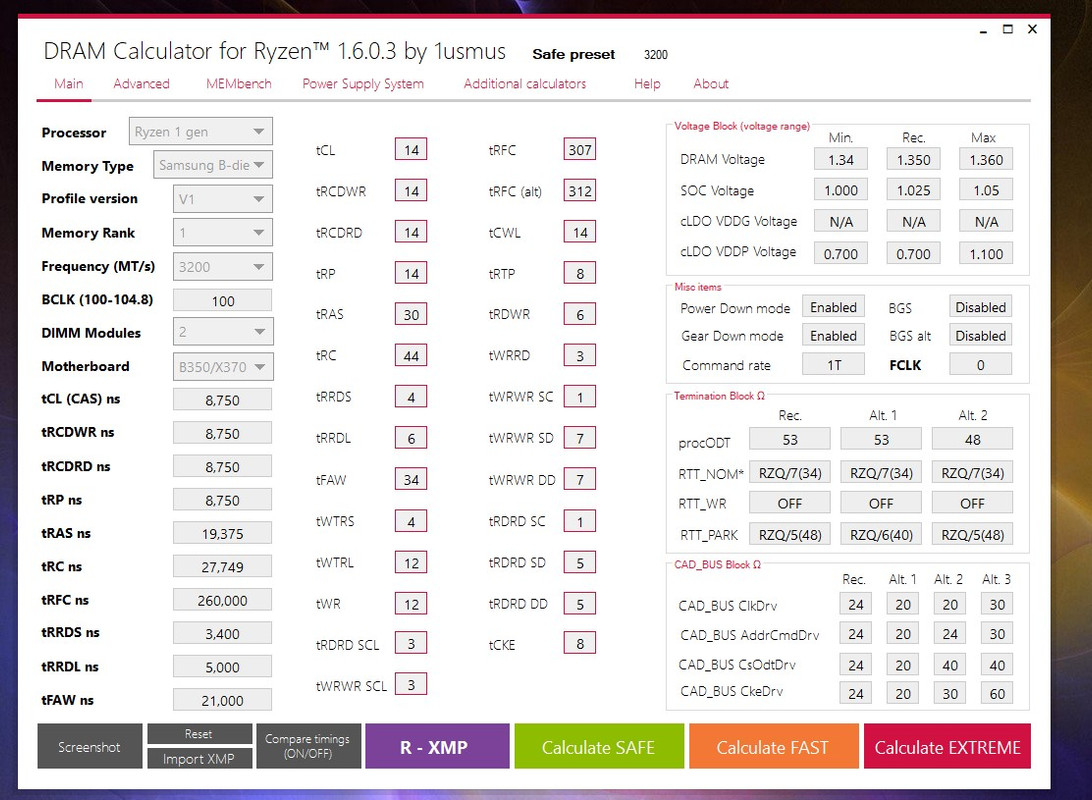Open the Motherboard B350/X370 dropdown
Viewport: 1092px width, 800px height.
pos(223,367)
